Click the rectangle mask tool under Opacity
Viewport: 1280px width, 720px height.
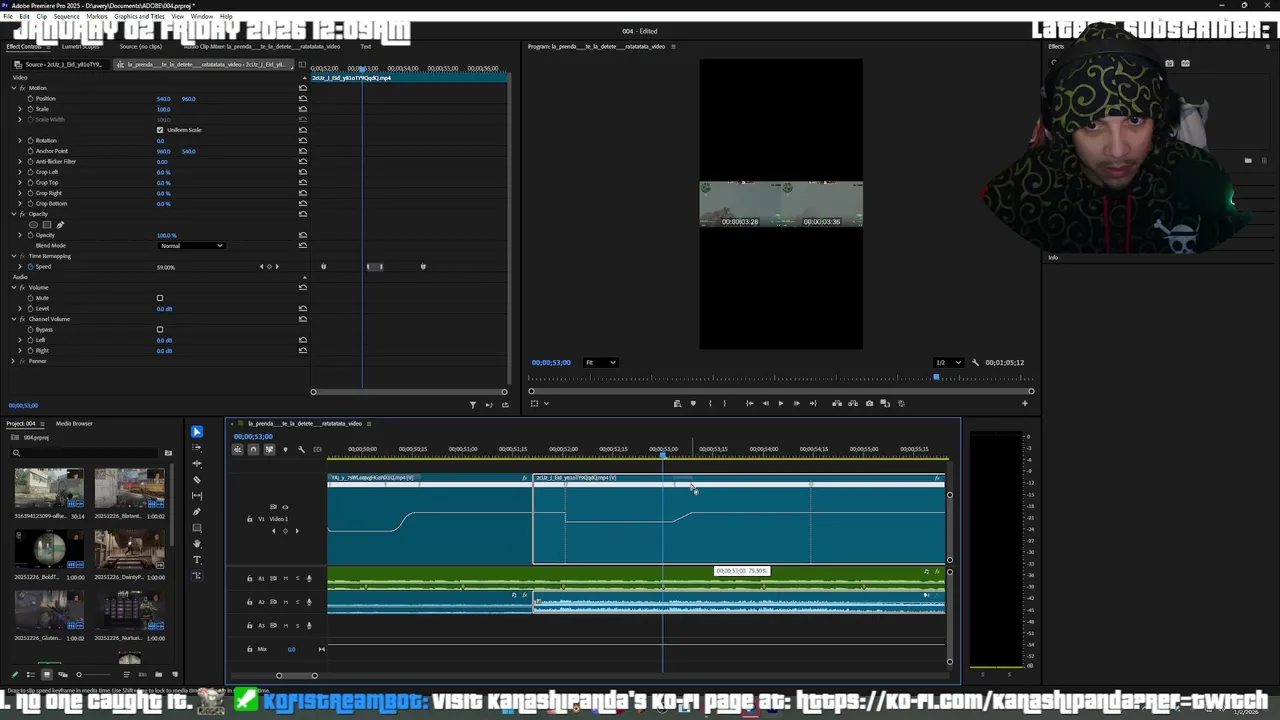coord(47,225)
